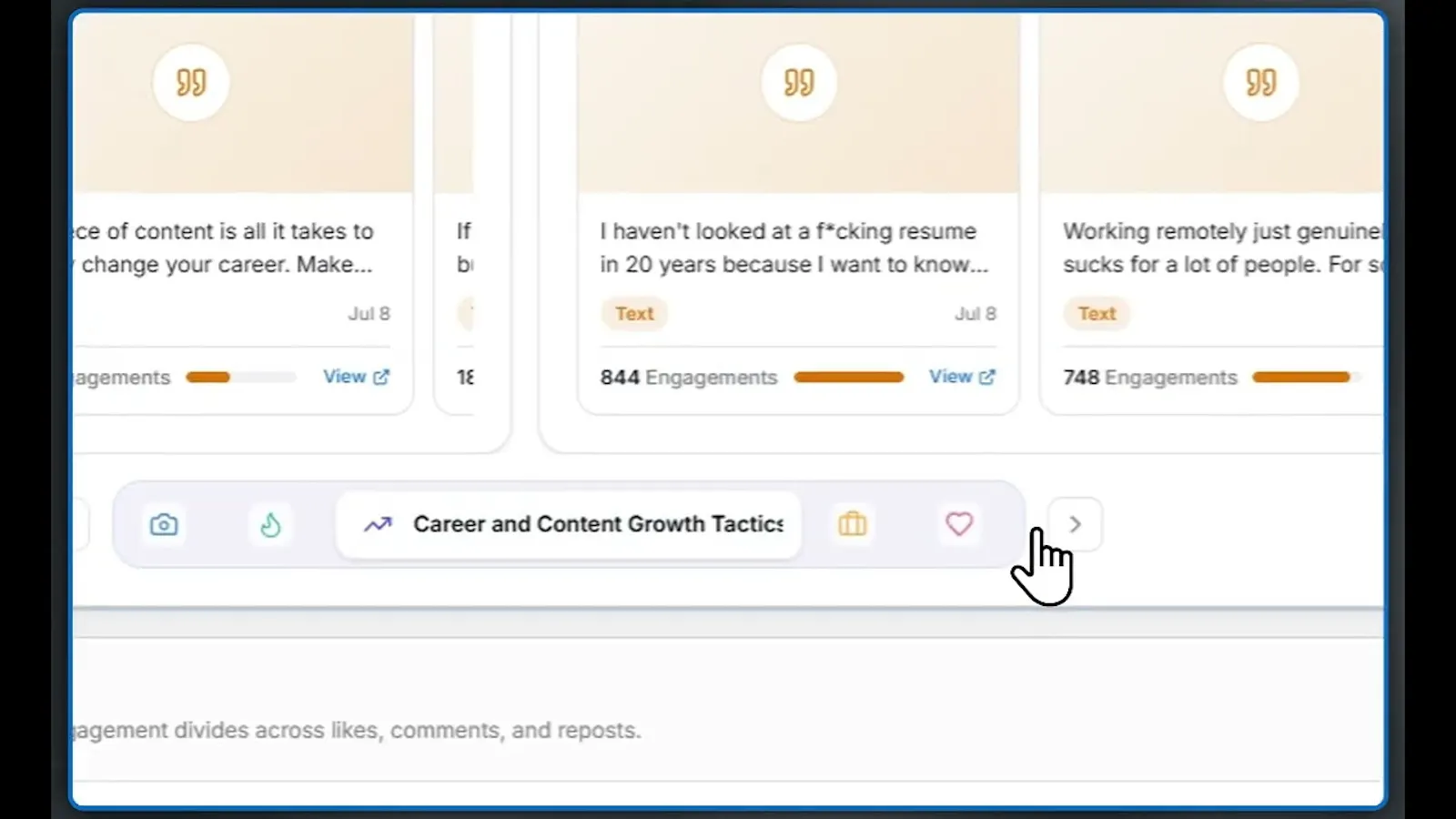Select the briefcase category icon tab
The width and height of the screenshot is (1456, 819).
click(853, 524)
